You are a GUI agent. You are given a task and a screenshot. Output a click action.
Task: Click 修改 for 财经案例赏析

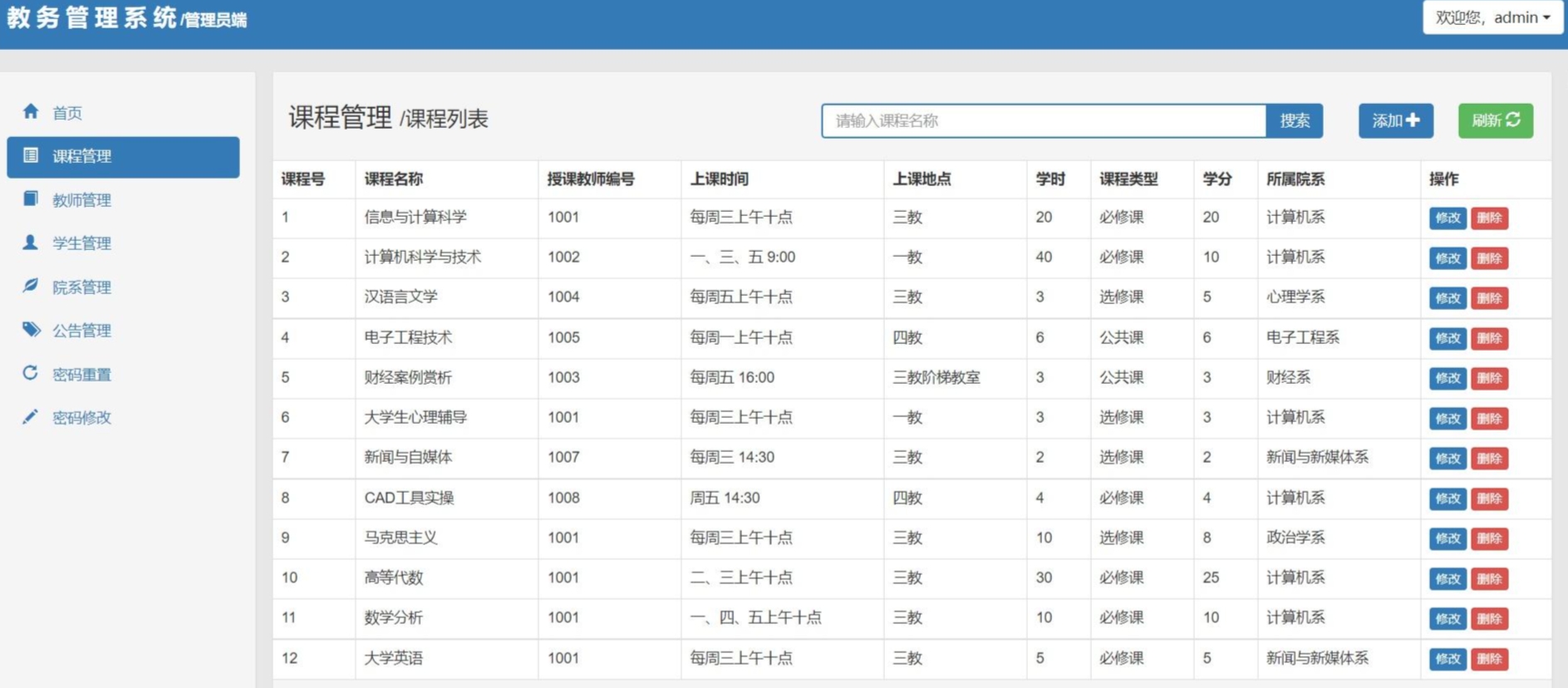coord(1448,378)
